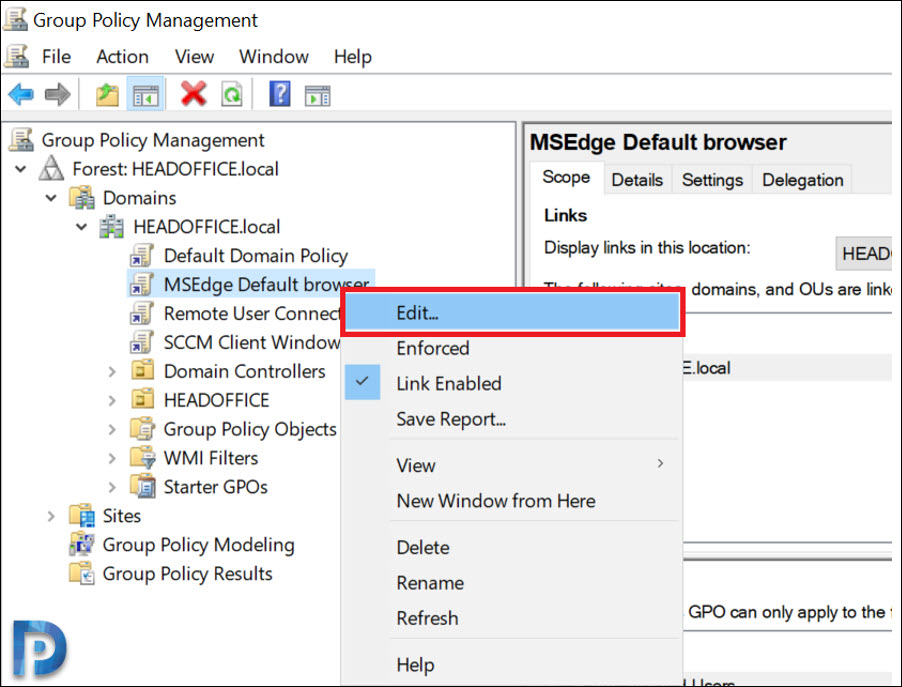Click the WMI Filters folder icon

[x=143, y=457]
